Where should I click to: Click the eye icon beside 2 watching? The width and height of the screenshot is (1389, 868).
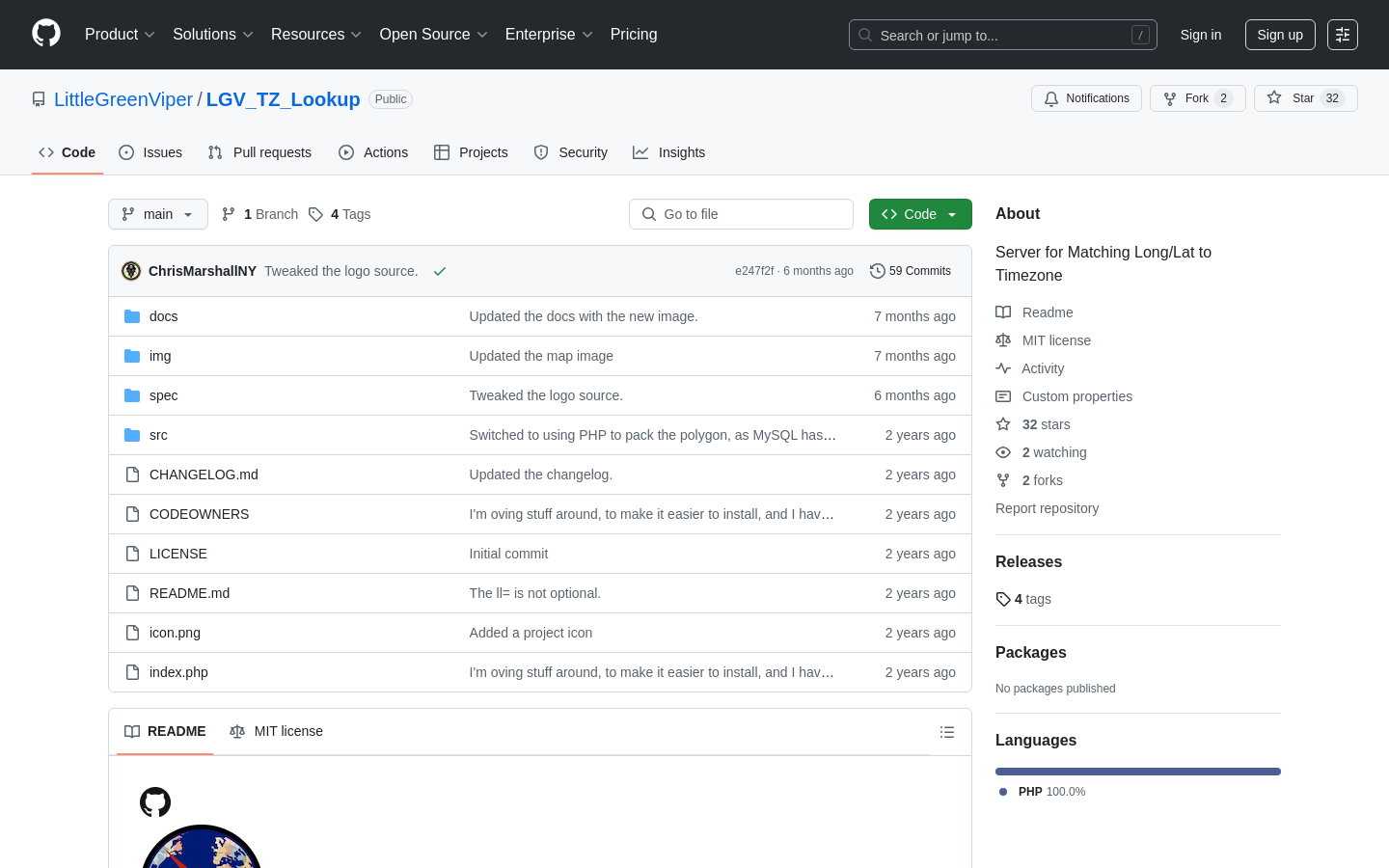[1003, 452]
